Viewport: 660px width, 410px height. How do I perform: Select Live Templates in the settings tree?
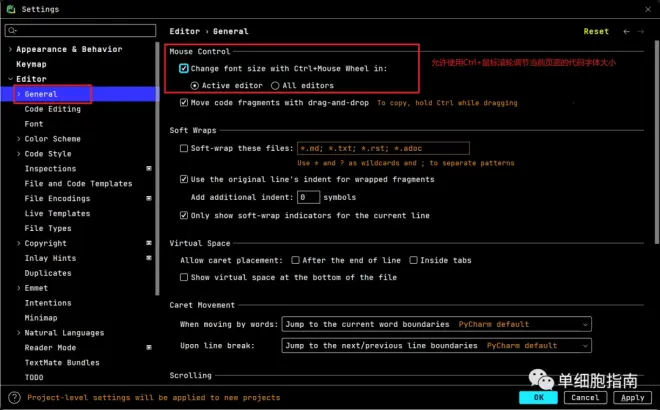[57, 213]
